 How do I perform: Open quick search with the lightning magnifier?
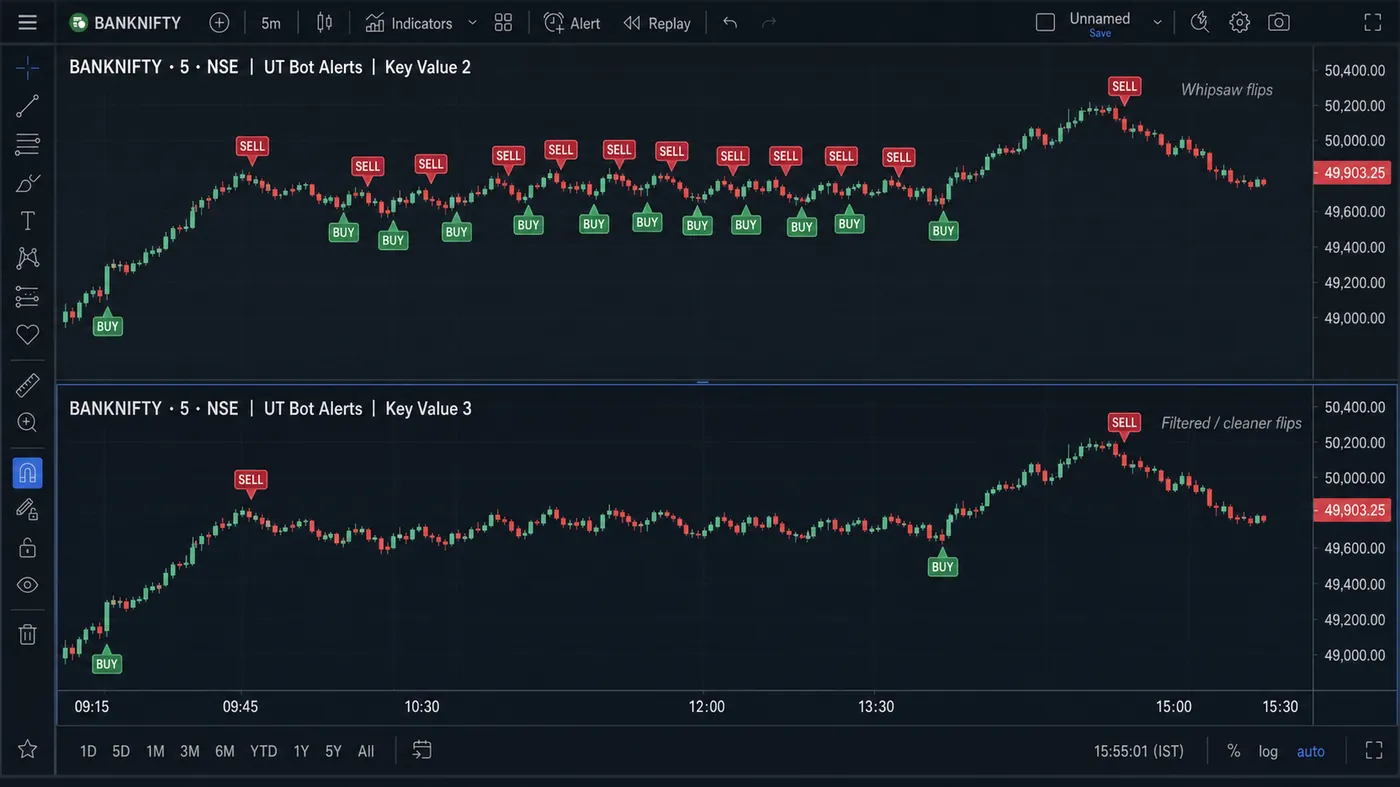(1200, 22)
